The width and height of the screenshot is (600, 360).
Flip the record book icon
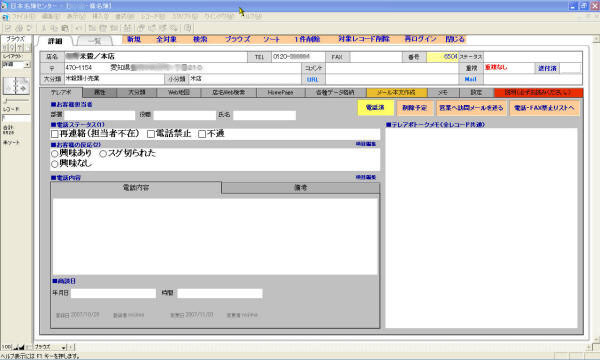pyautogui.click(x=16, y=86)
